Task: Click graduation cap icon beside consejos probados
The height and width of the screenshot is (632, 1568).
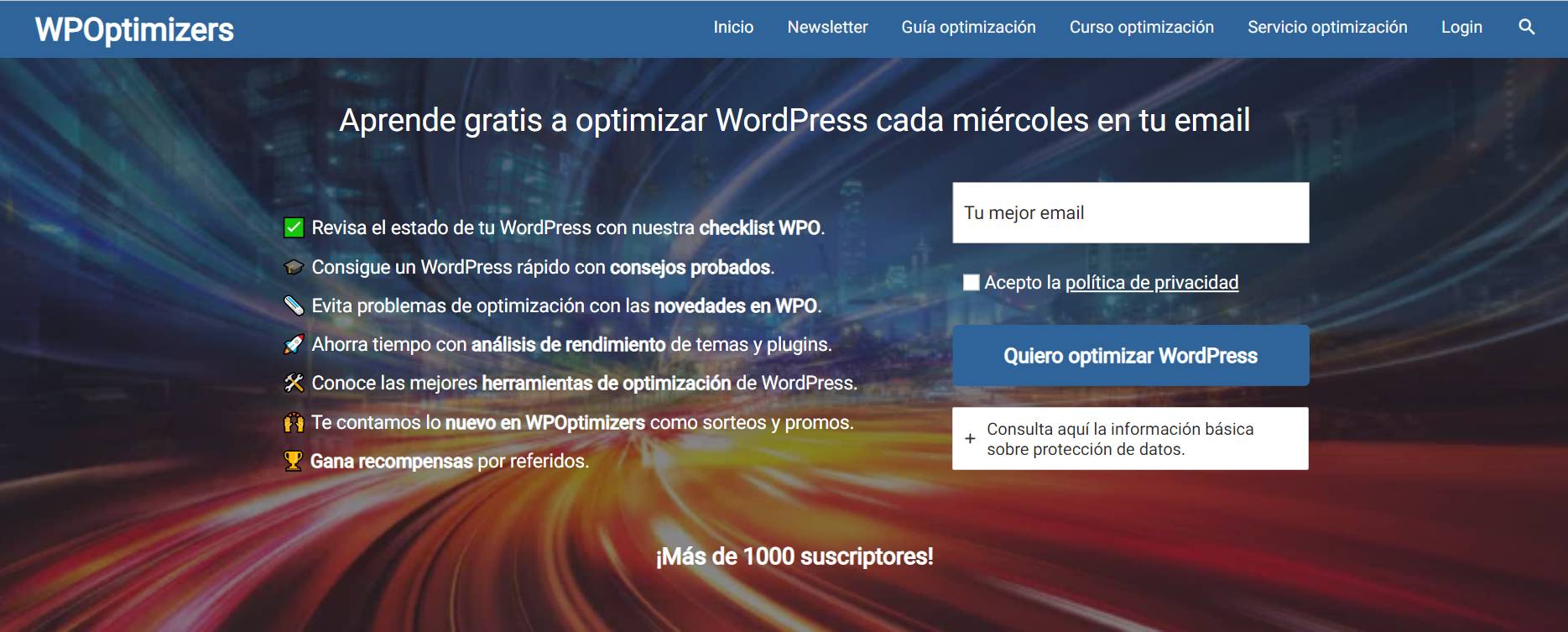Action: coord(294,267)
